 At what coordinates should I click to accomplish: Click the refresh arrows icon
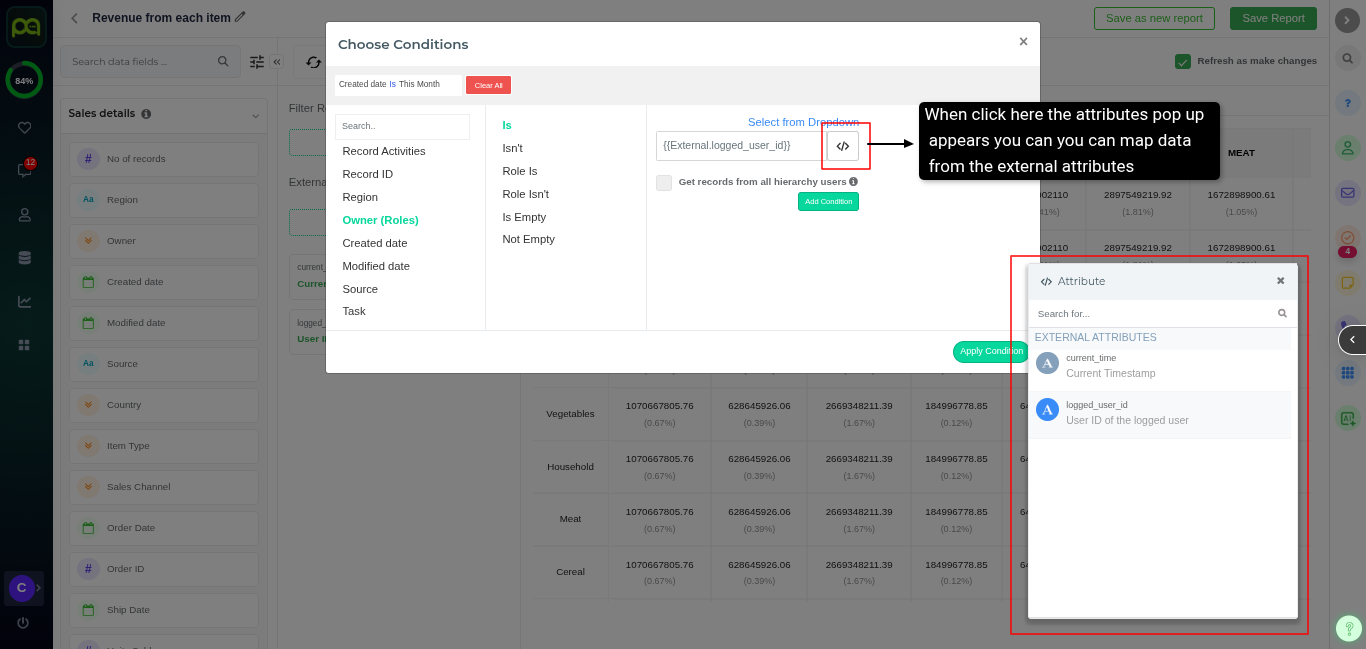tap(313, 62)
